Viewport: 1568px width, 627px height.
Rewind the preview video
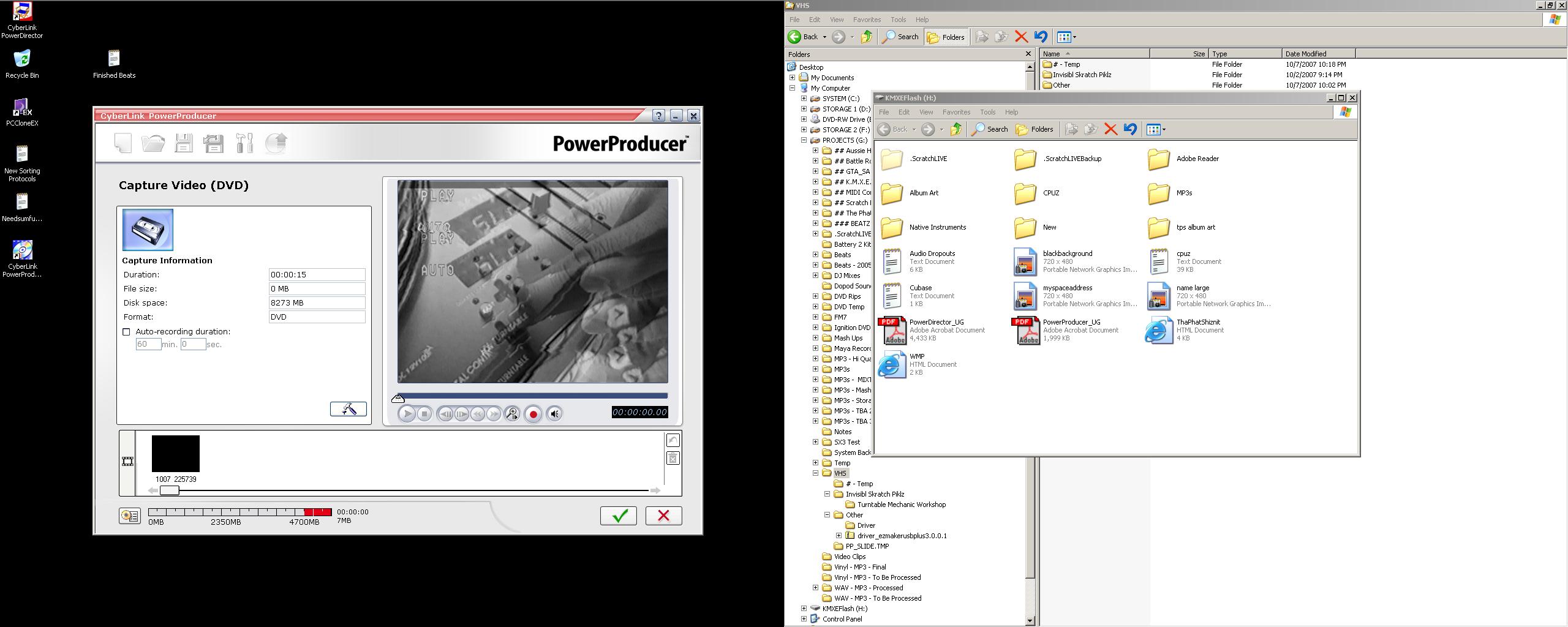coord(478,414)
